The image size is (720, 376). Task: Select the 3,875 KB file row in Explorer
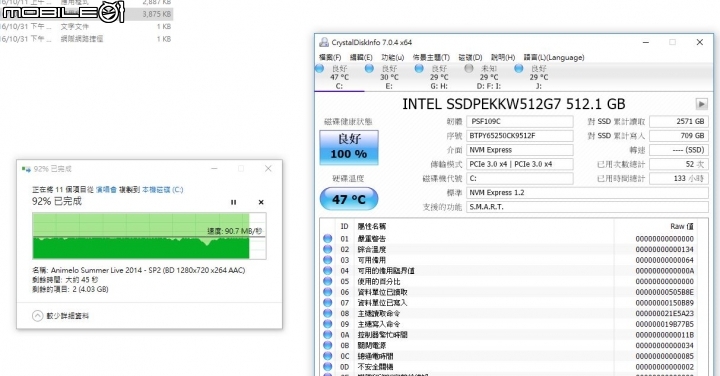[x=86, y=14]
